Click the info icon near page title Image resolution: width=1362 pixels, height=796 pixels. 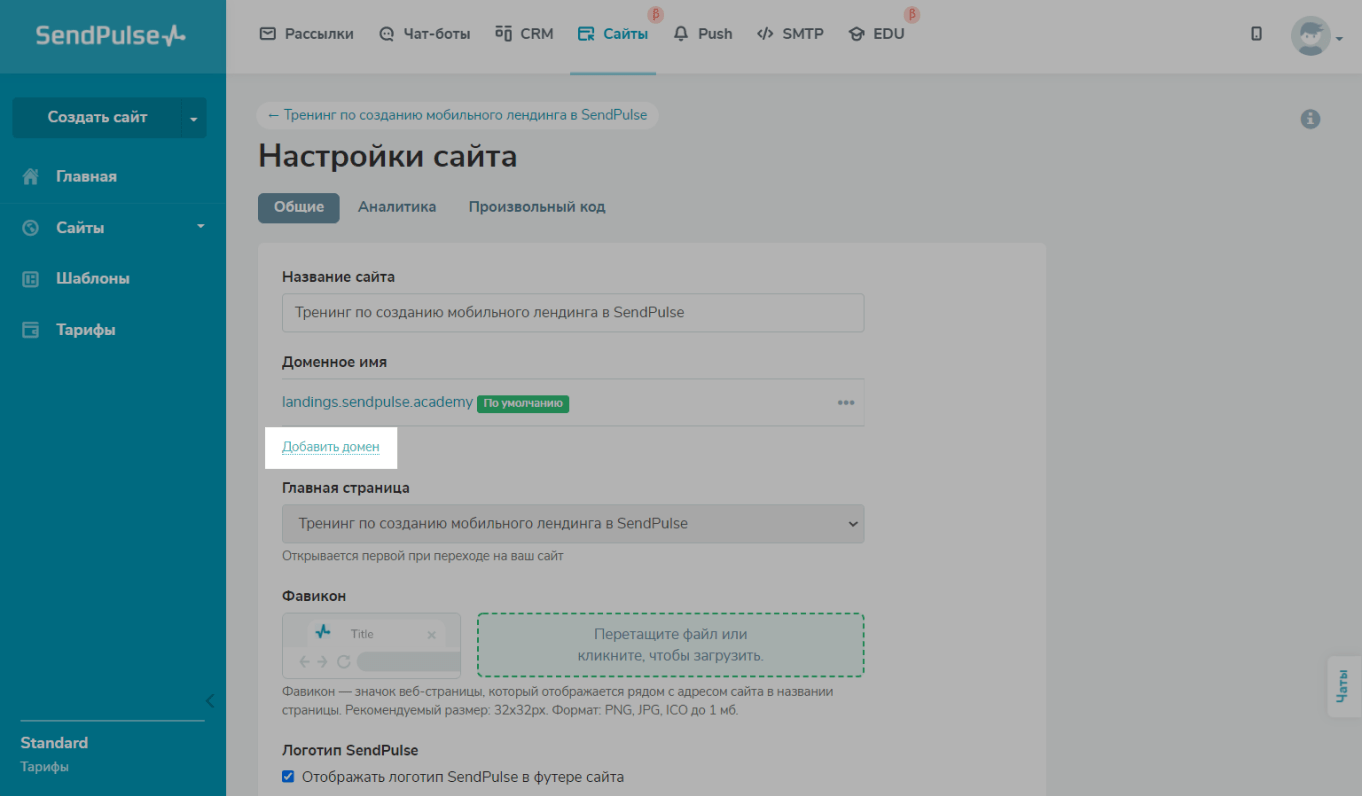pos(1310,119)
